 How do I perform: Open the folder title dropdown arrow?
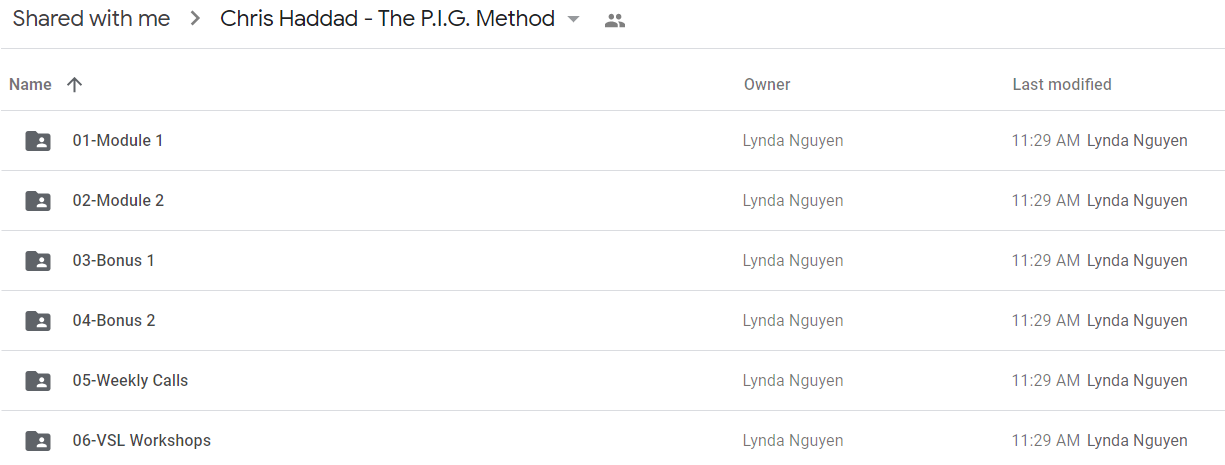point(573,20)
